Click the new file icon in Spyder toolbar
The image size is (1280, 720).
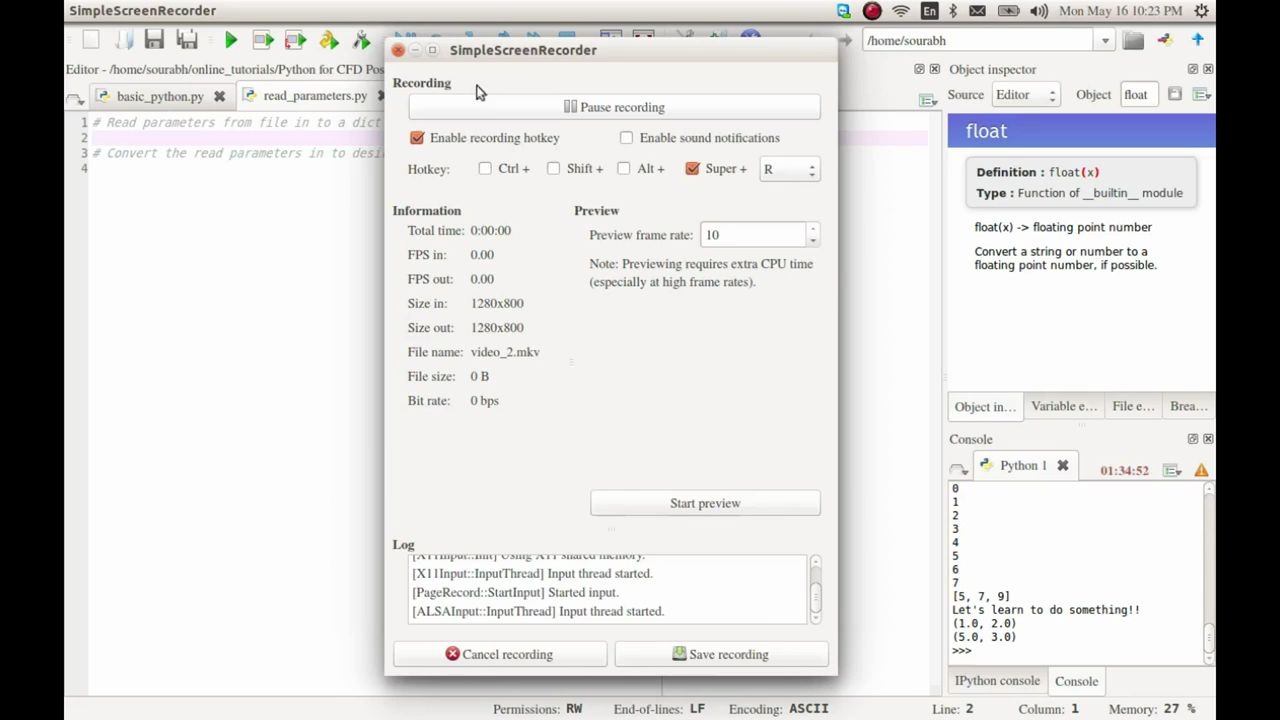[x=91, y=40]
